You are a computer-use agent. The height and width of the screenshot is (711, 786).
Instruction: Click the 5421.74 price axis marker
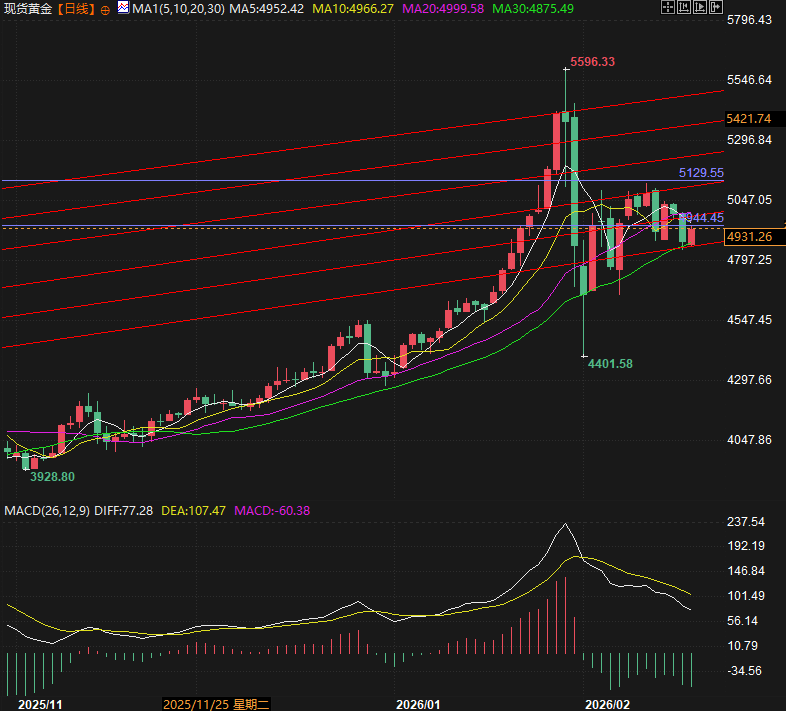(x=749, y=119)
